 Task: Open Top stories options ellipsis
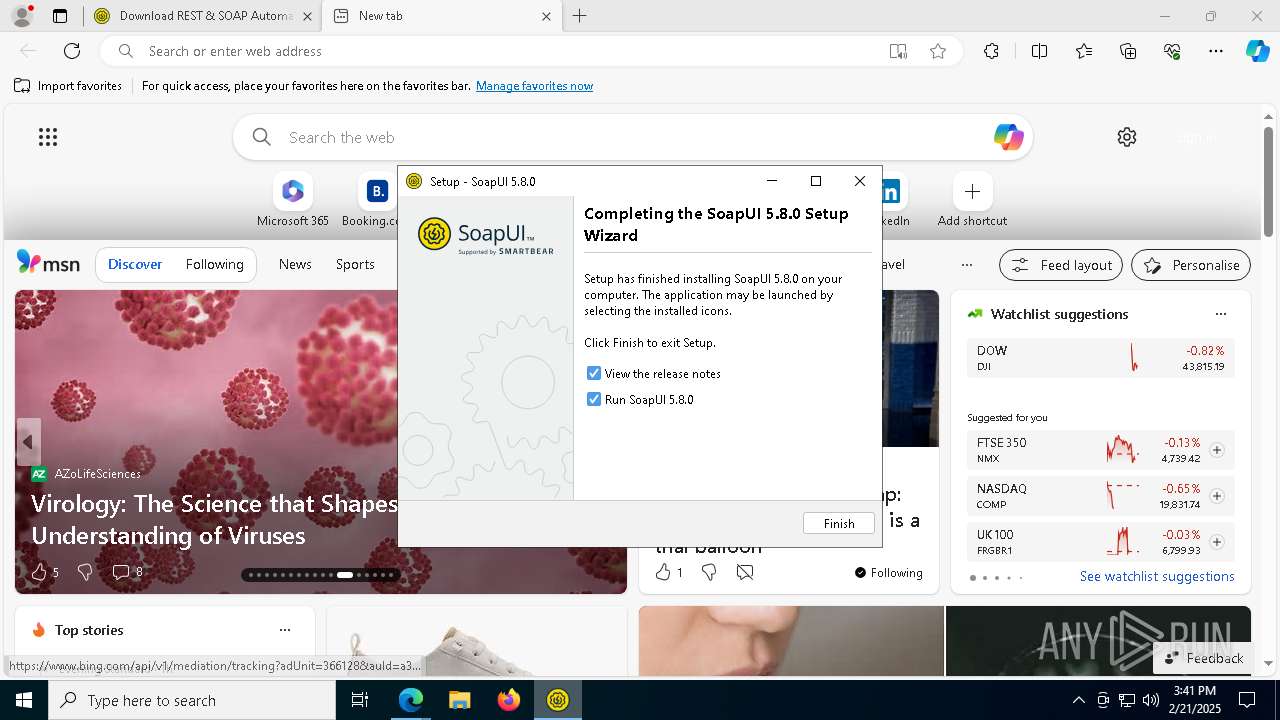tap(285, 630)
